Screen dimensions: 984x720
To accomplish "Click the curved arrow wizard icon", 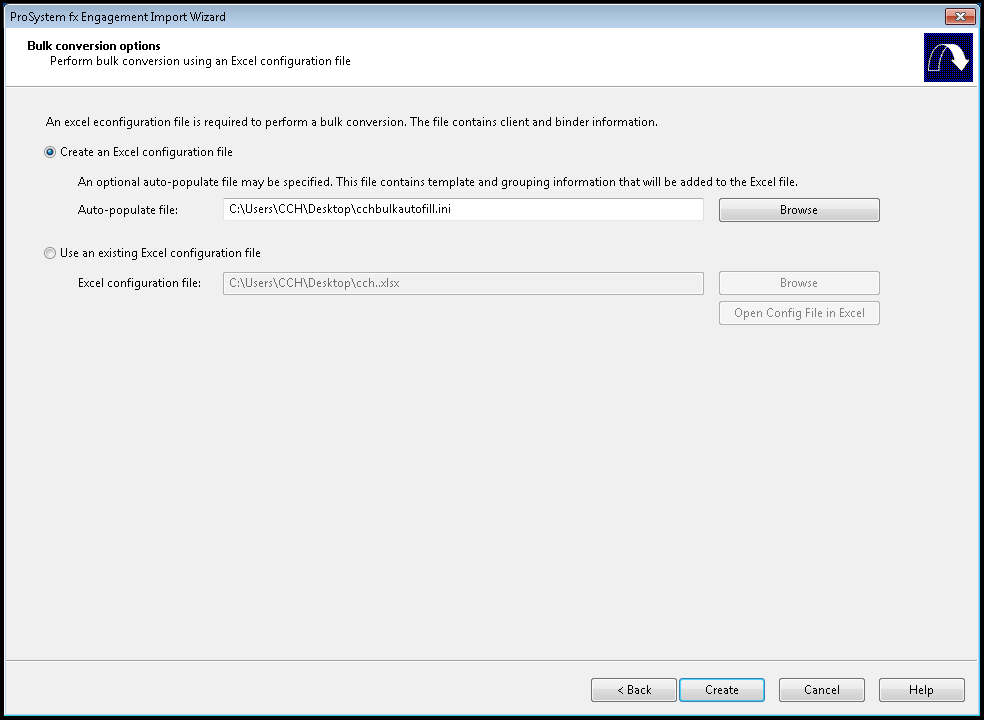I will (x=948, y=58).
